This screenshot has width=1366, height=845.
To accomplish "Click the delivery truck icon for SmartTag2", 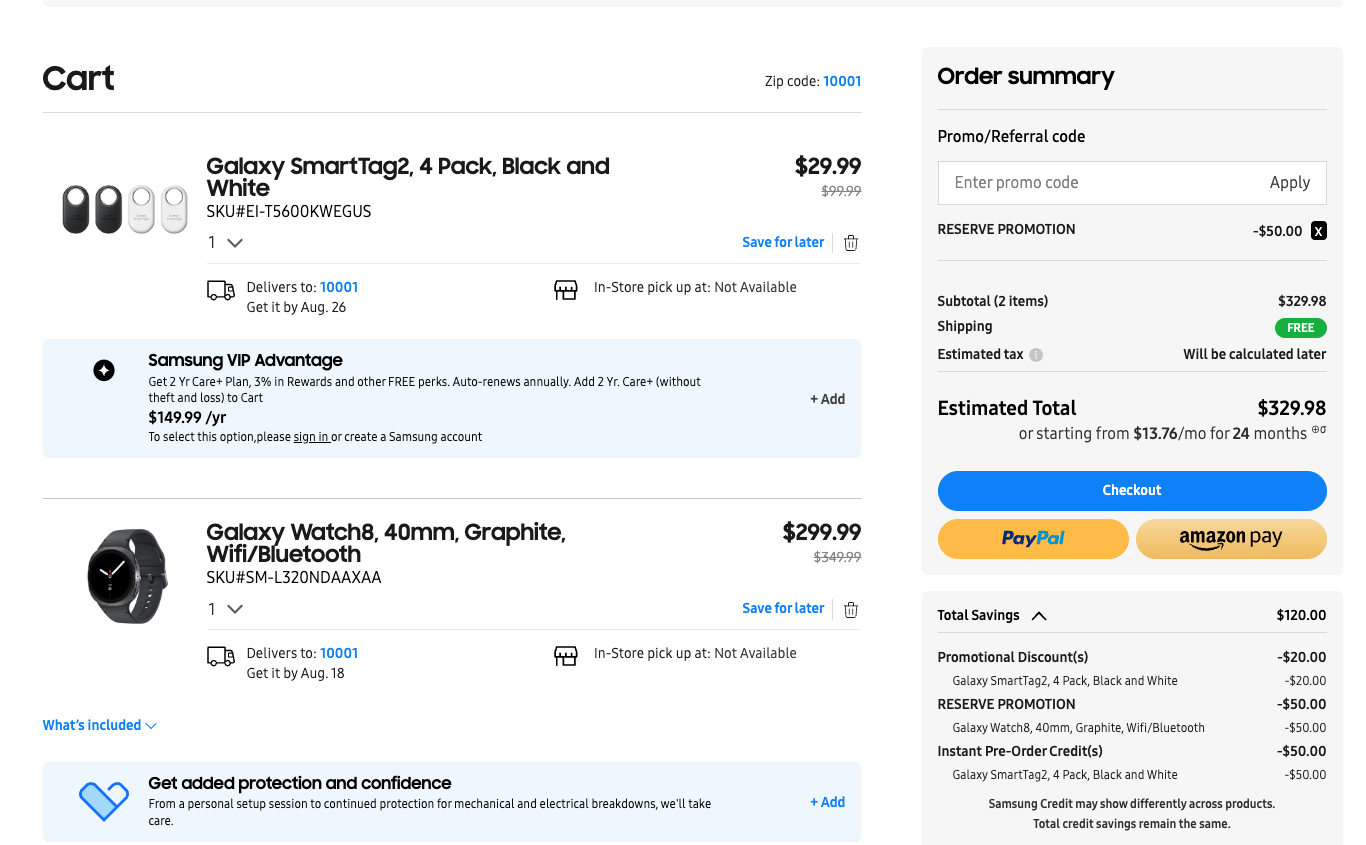I will [220, 289].
